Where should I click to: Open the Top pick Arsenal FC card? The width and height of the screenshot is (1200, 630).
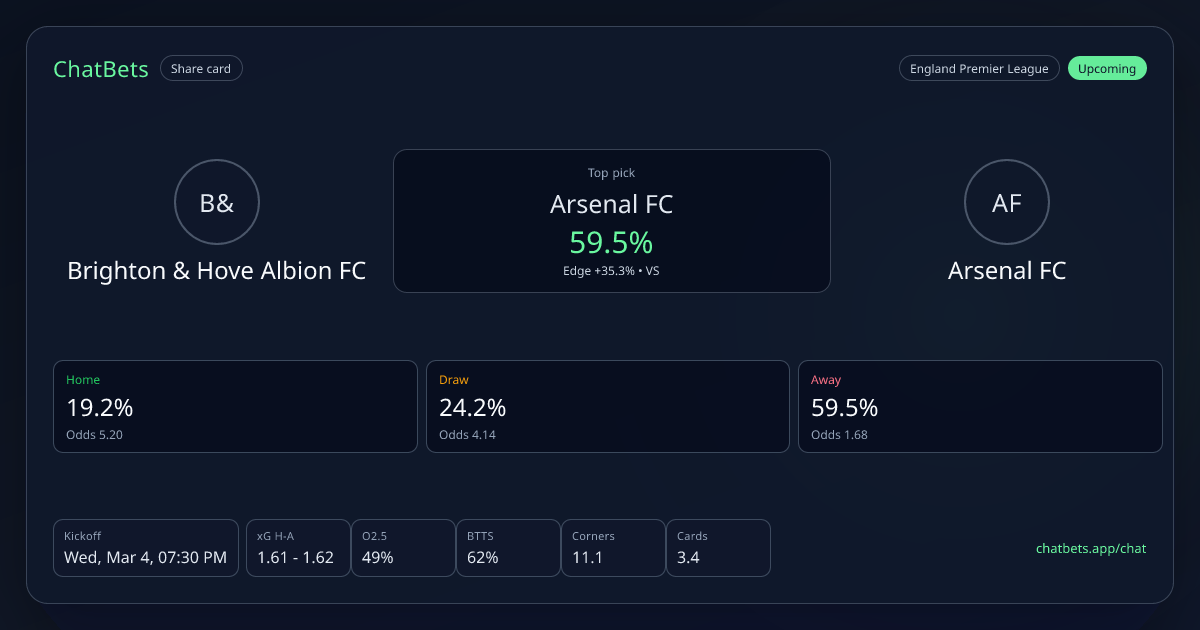[611, 220]
